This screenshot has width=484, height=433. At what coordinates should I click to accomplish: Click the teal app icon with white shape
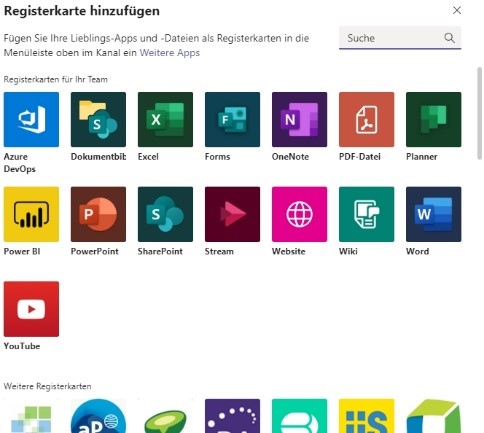(x=299, y=416)
